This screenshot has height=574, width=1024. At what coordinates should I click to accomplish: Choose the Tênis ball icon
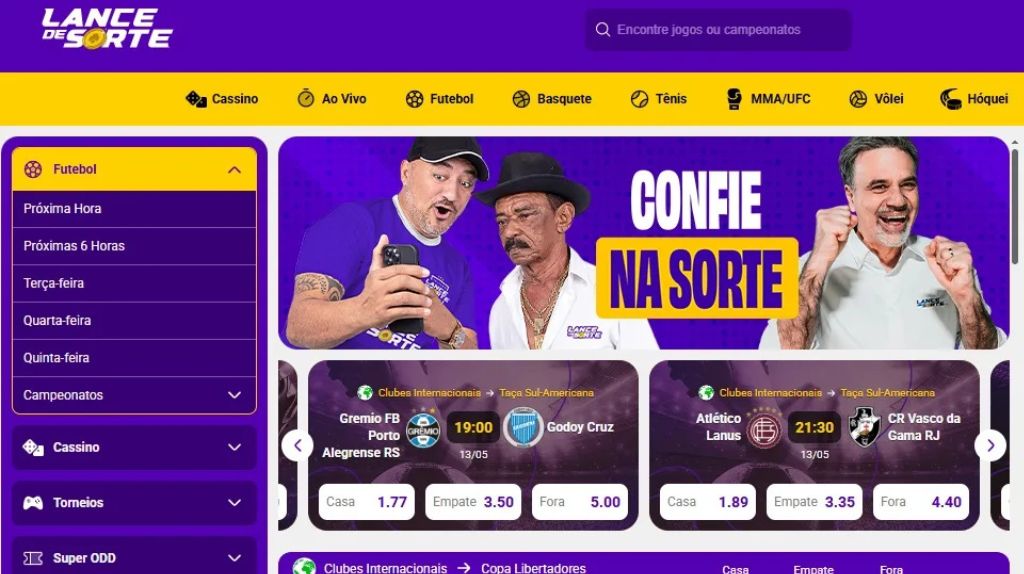(639, 99)
